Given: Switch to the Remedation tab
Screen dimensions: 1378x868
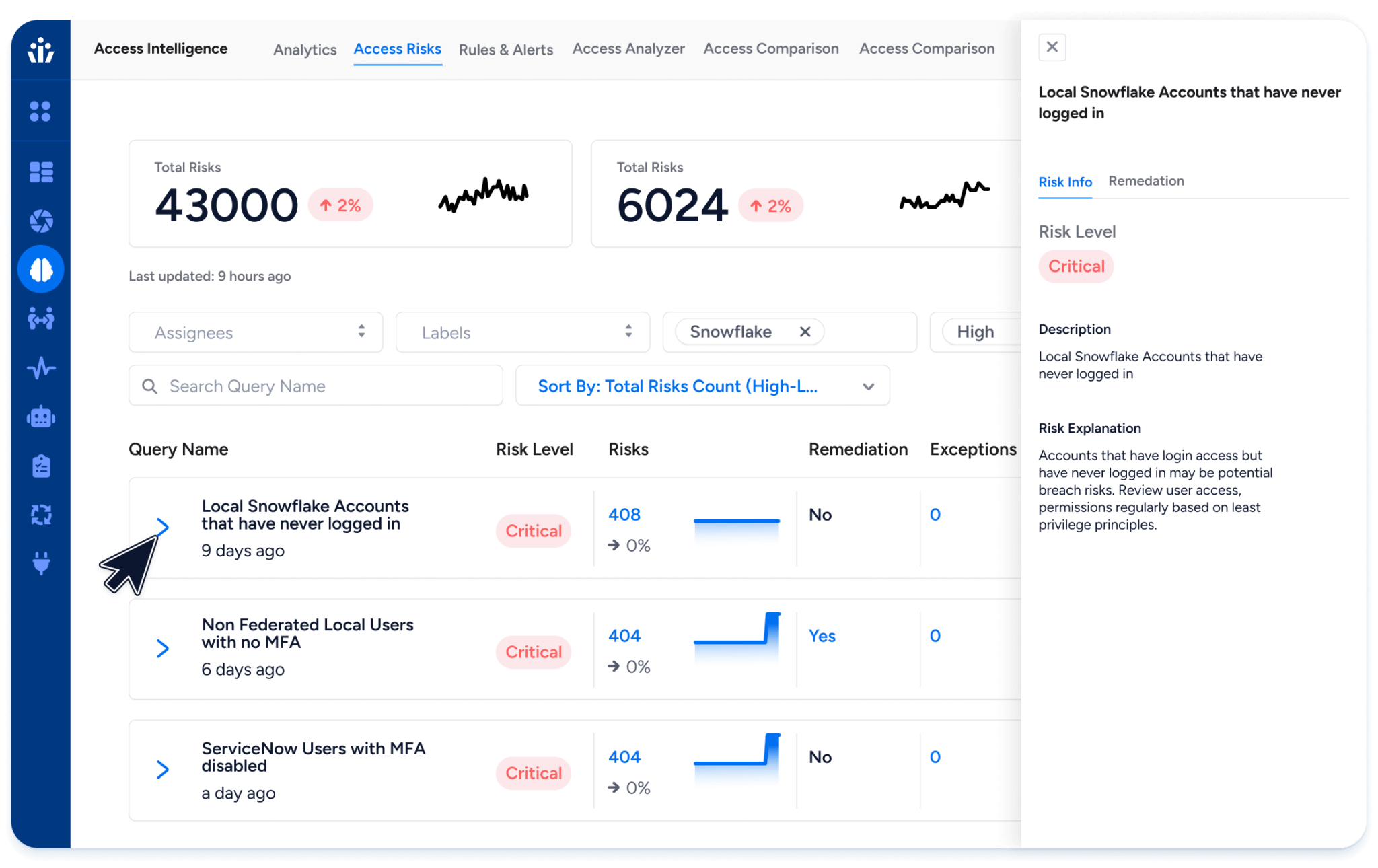Looking at the screenshot, I should pyautogui.click(x=1146, y=181).
